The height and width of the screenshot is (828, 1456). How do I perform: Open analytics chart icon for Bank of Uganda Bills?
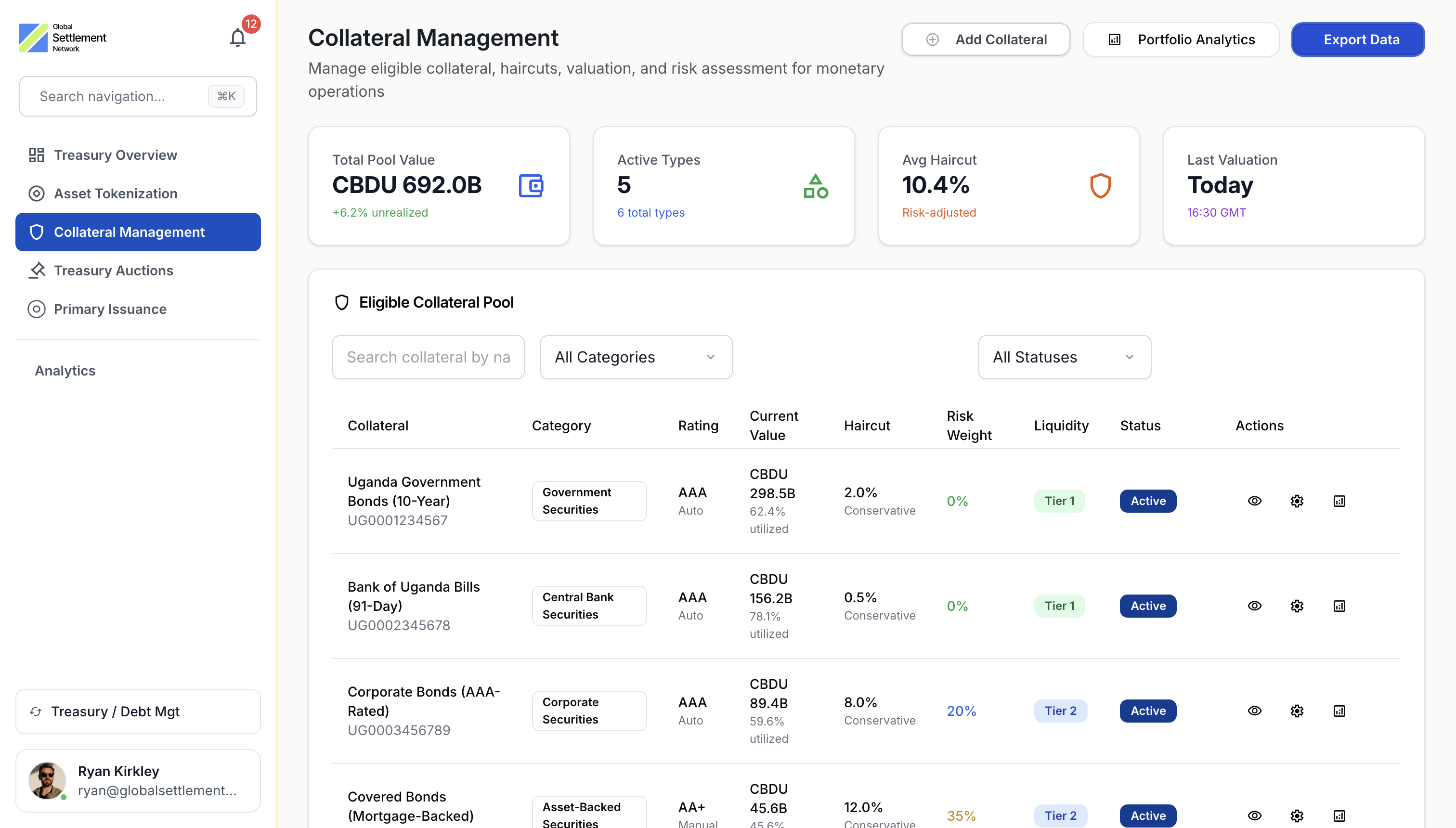pos(1339,606)
